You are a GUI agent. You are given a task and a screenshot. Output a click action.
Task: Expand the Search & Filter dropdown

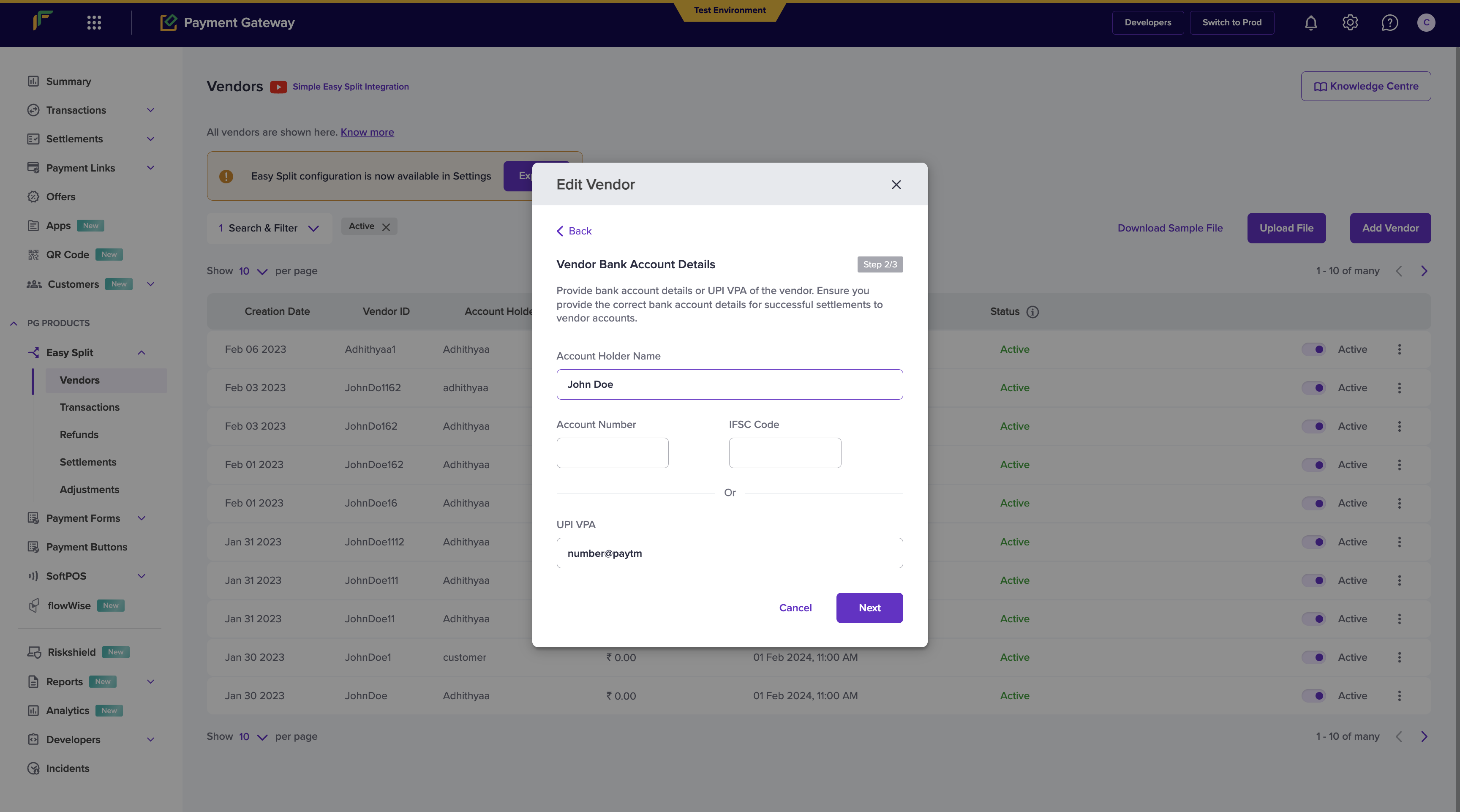point(269,229)
